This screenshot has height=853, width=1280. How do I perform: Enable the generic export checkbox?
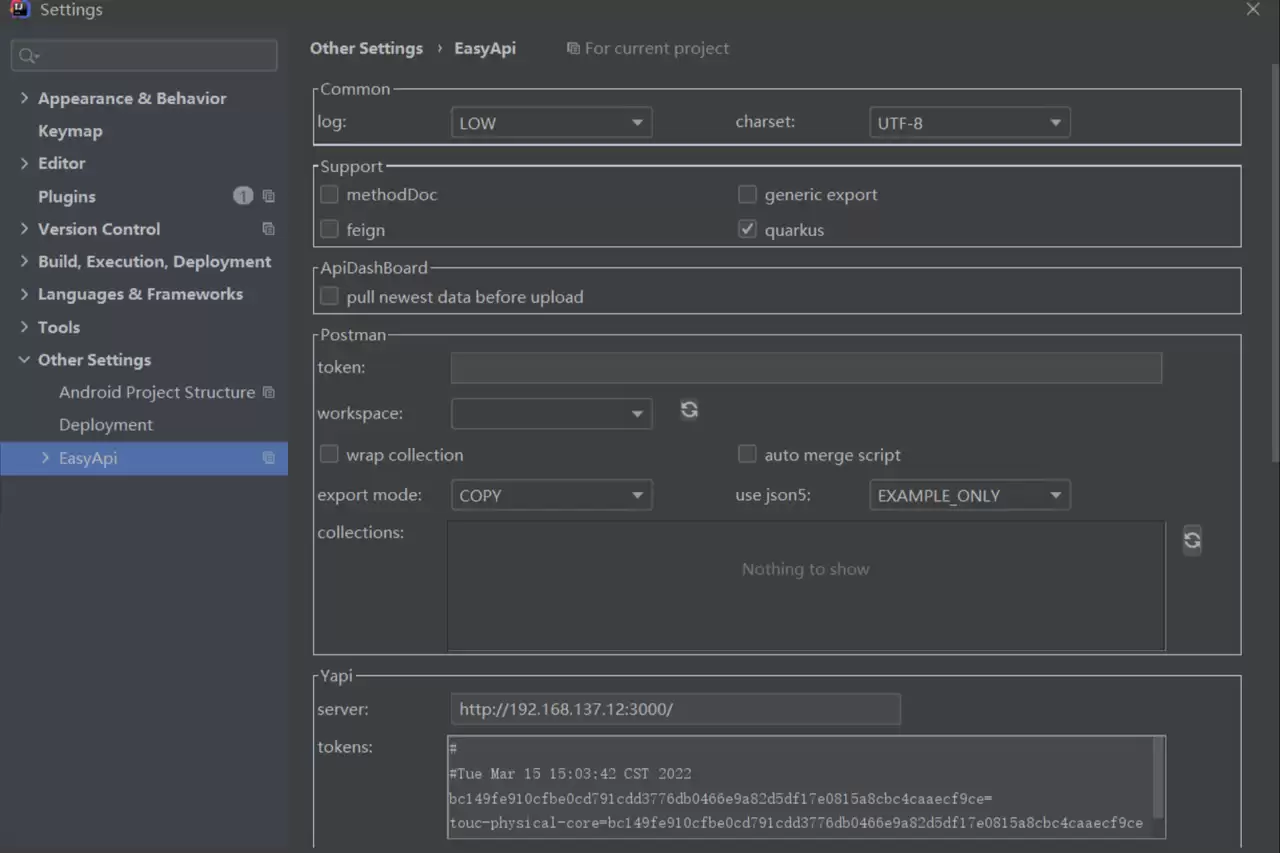[747, 194]
